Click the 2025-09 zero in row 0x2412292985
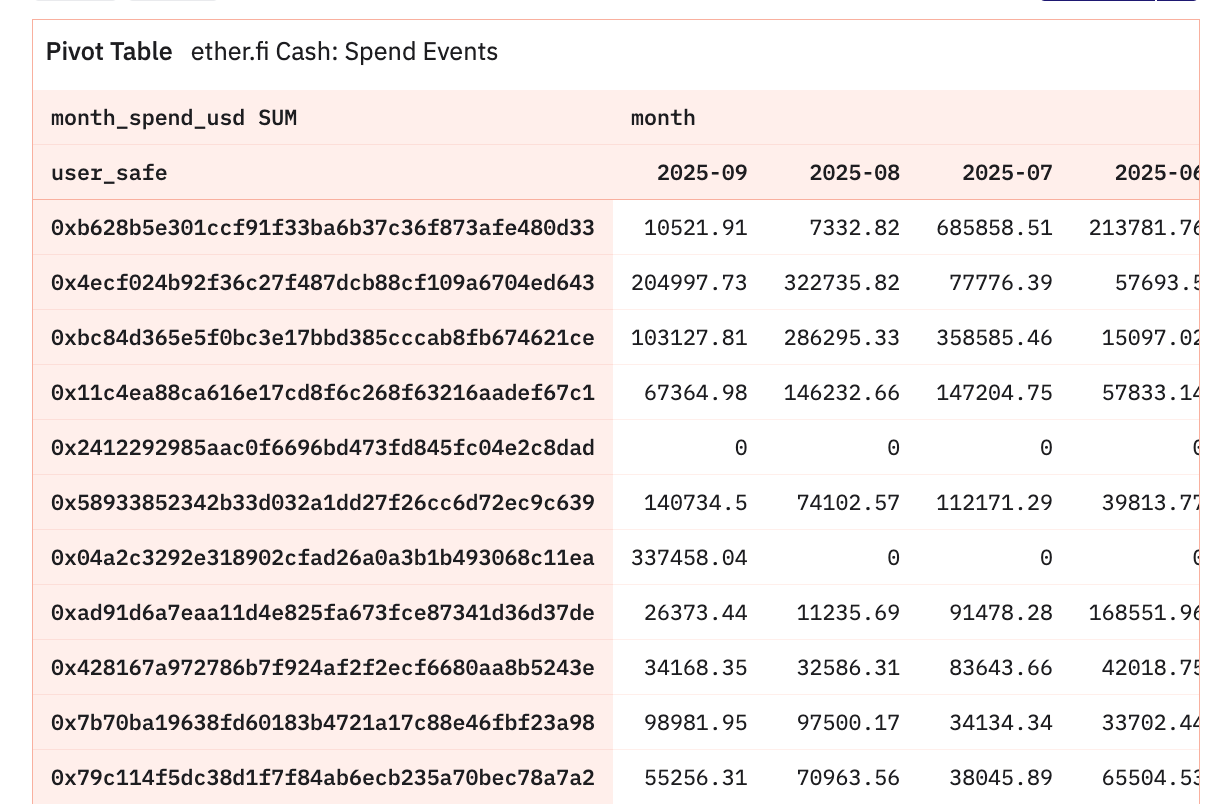 click(x=741, y=448)
